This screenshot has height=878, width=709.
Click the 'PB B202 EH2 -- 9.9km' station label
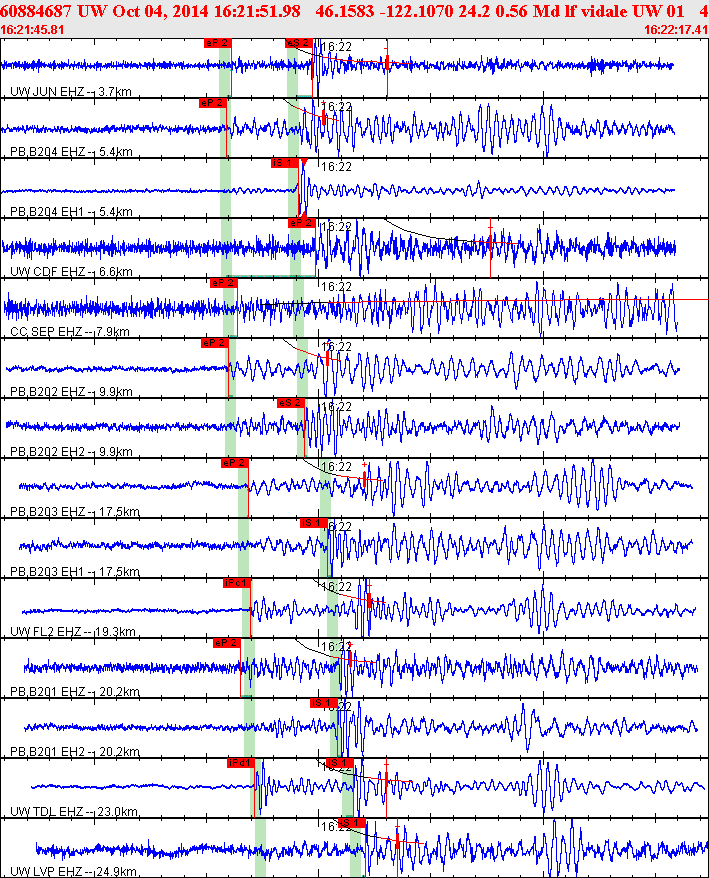point(71,451)
